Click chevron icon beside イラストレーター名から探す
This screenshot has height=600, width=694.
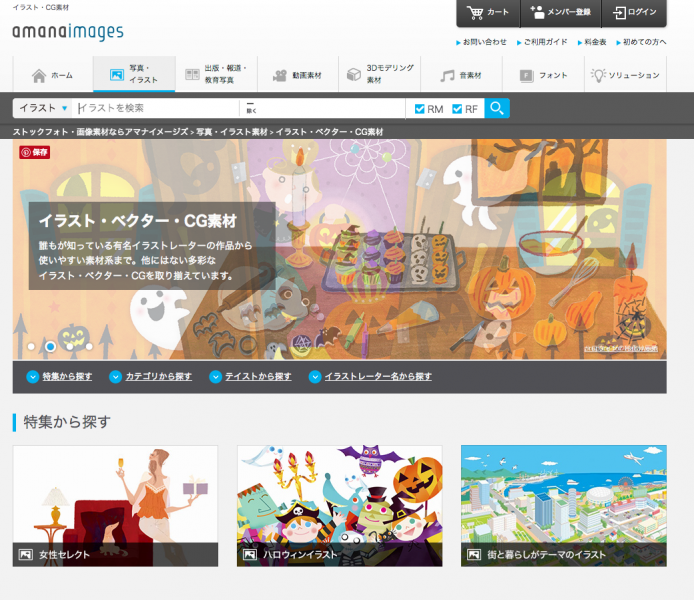click(x=315, y=377)
